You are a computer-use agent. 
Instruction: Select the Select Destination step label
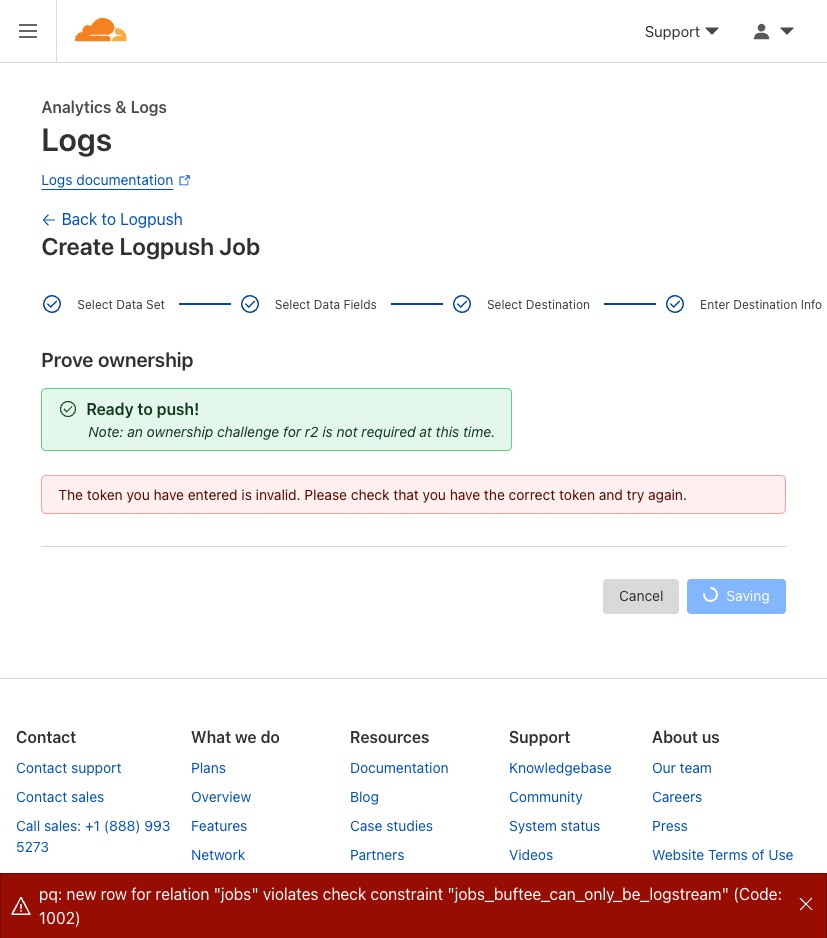click(538, 305)
